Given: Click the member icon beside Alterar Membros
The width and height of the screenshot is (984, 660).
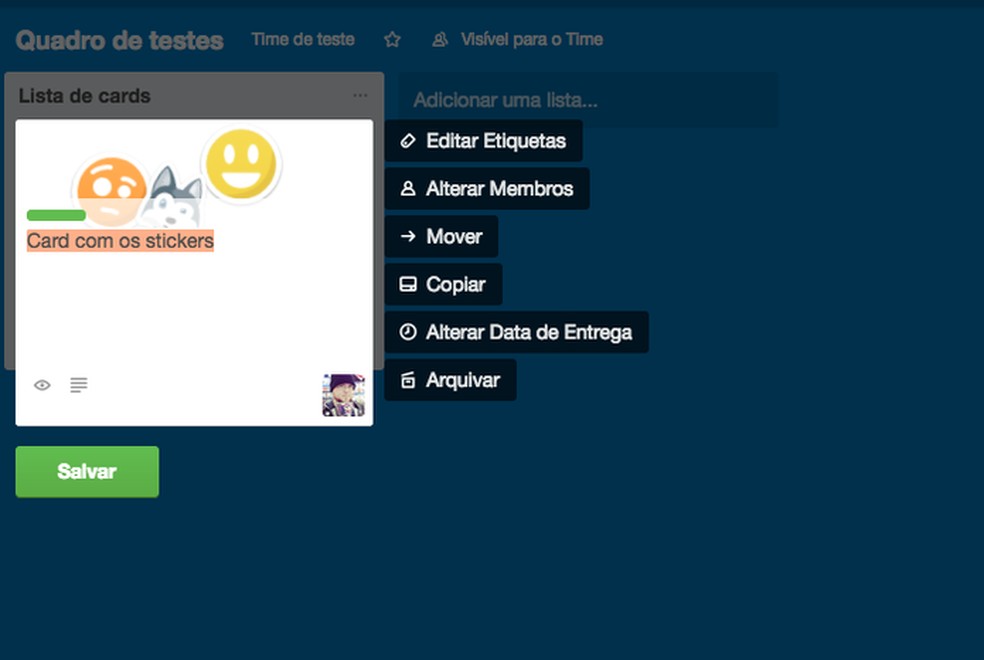Looking at the screenshot, I should click(407, 189).
